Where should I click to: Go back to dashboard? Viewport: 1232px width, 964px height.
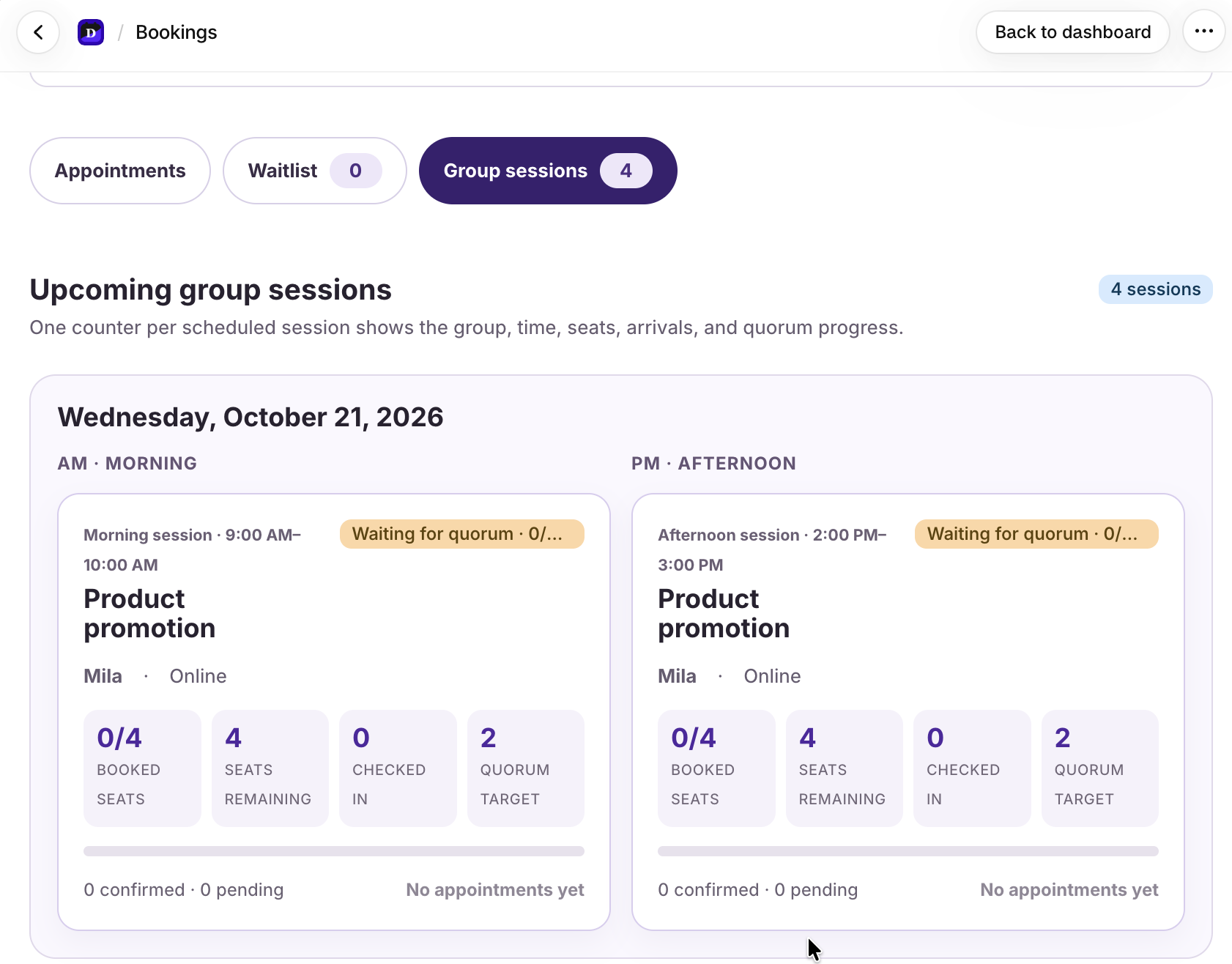pyautogui.click(x=1072, y=32)
